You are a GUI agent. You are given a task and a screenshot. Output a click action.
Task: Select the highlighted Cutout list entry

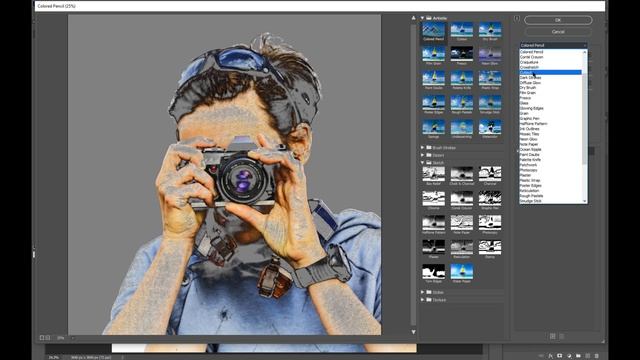[x=550, y=72]
